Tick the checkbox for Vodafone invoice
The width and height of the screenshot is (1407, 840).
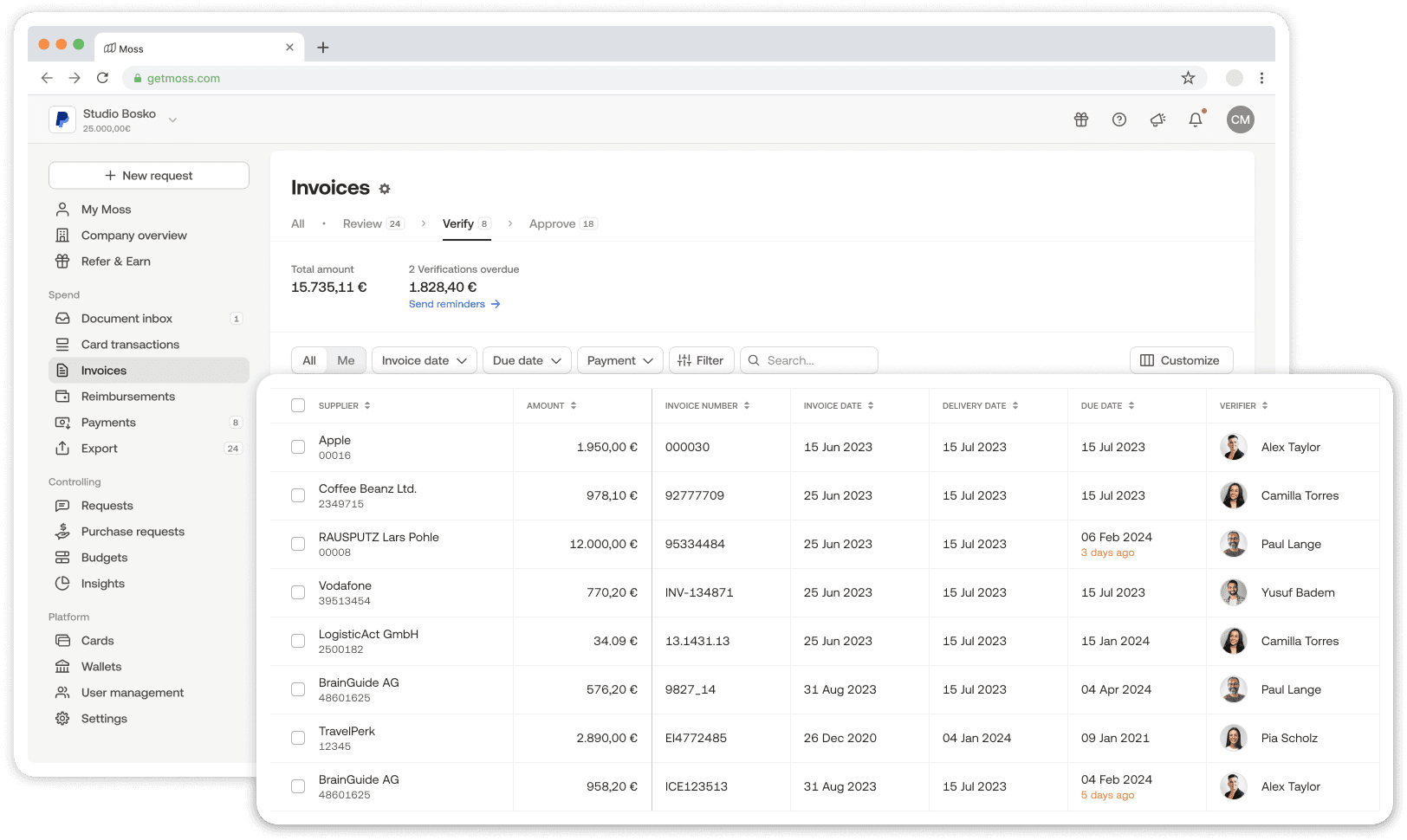298,592
